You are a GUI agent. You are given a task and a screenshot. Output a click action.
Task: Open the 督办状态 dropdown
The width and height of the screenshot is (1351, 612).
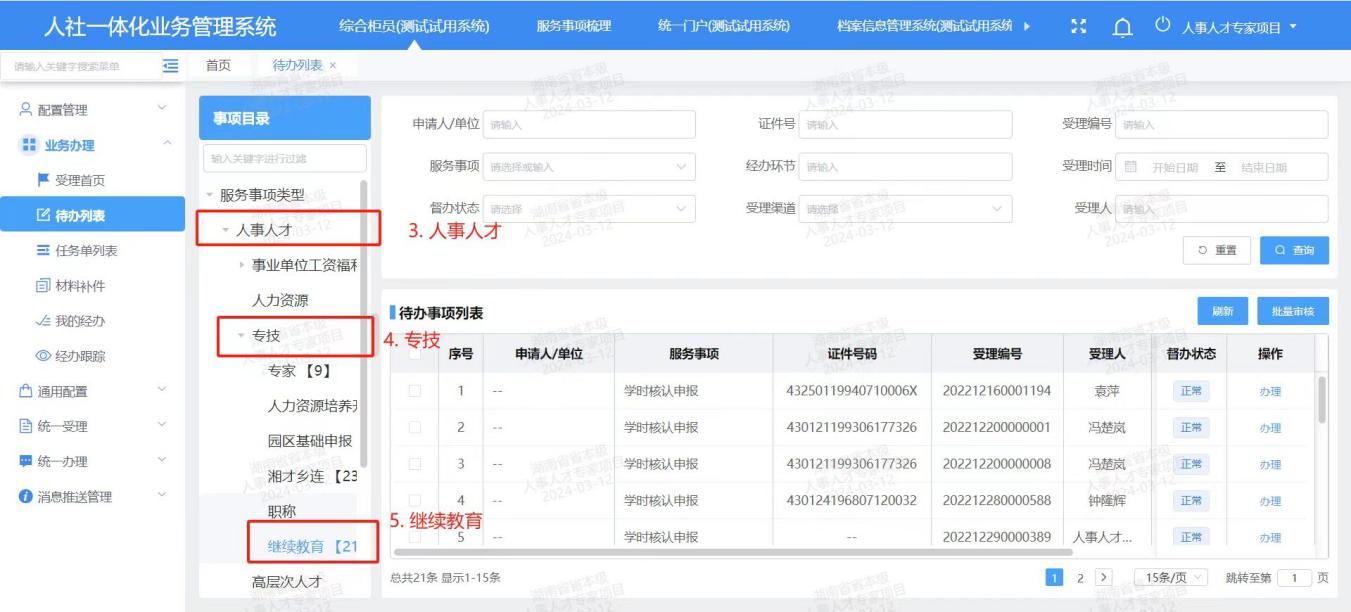589,209
